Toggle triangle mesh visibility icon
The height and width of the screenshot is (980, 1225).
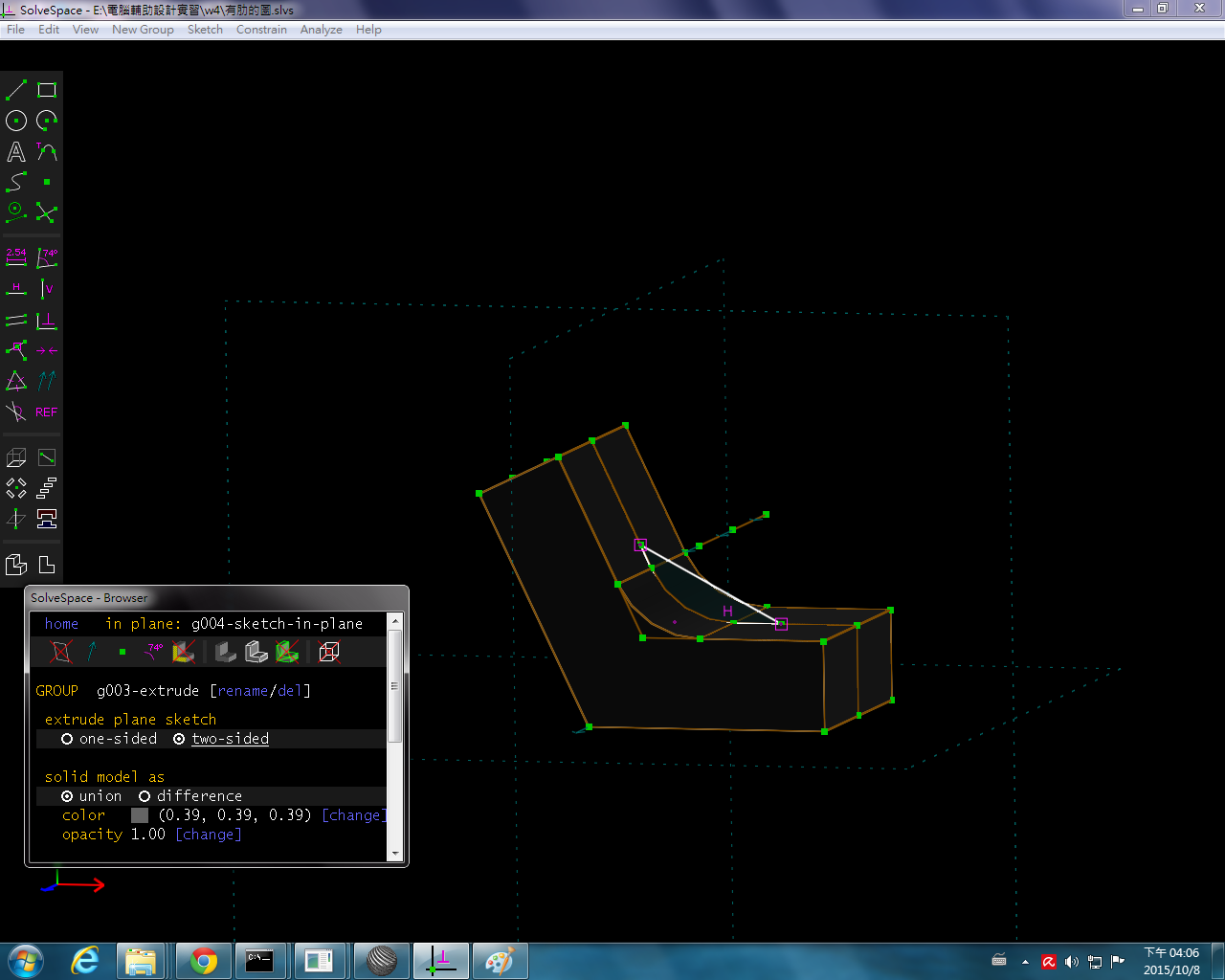(287, 652)
